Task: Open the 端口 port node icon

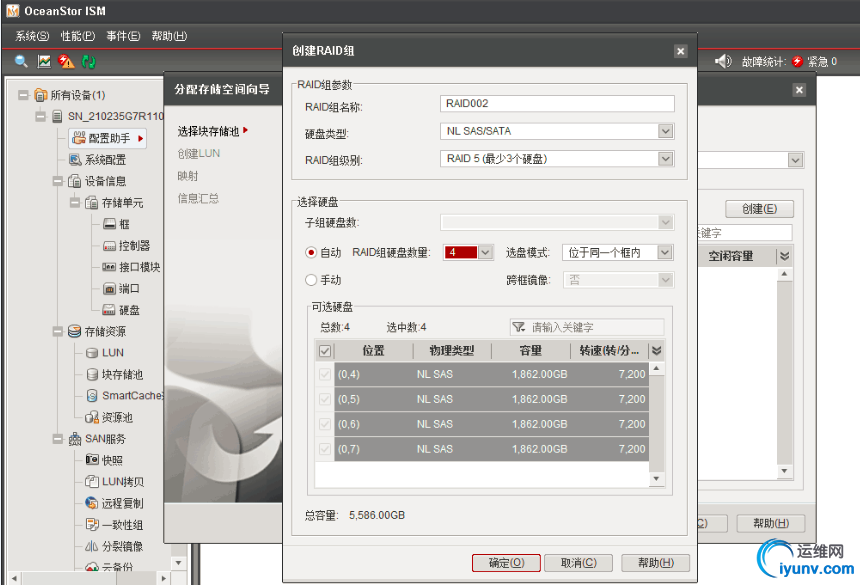Action: pos(109,288)
